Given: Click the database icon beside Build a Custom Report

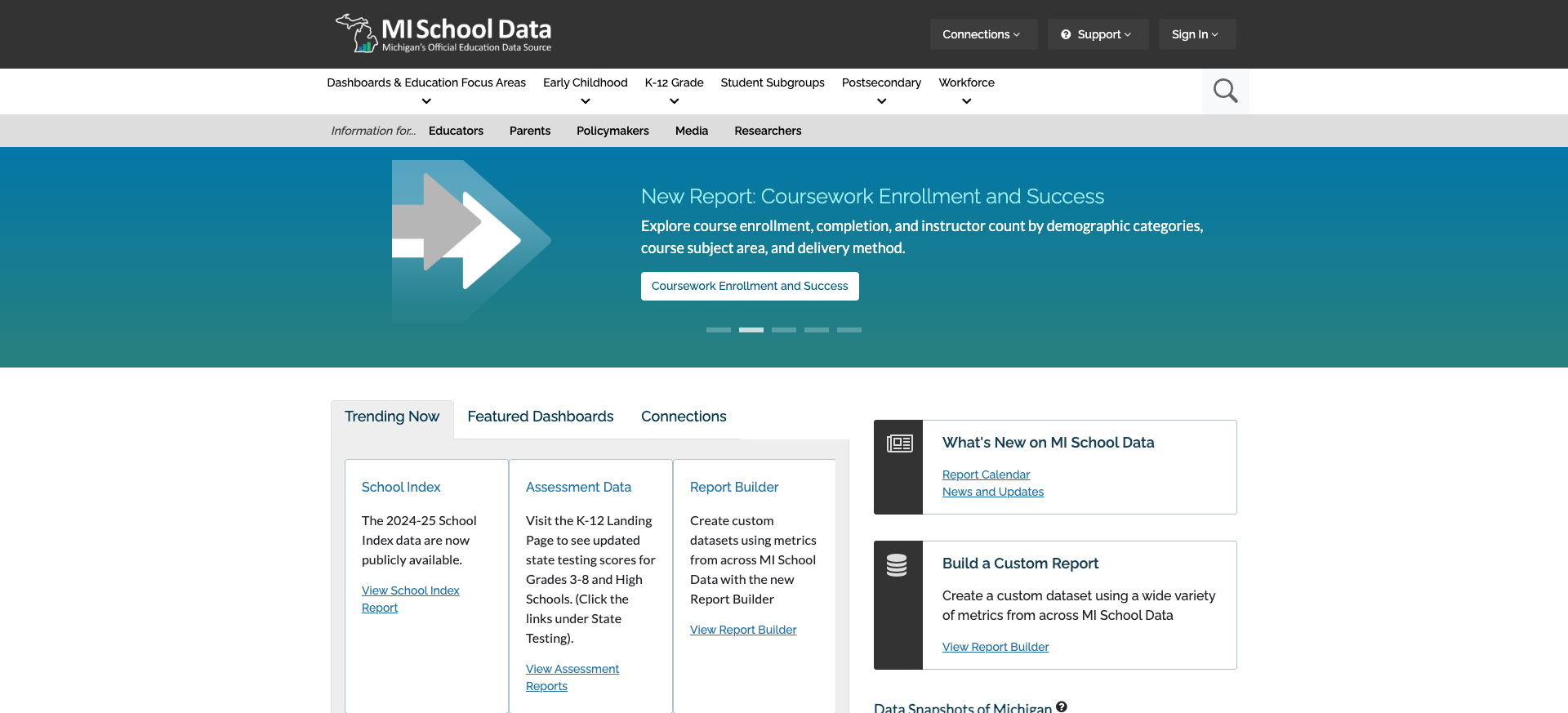Looking at the screenshot, I should 897,565.
